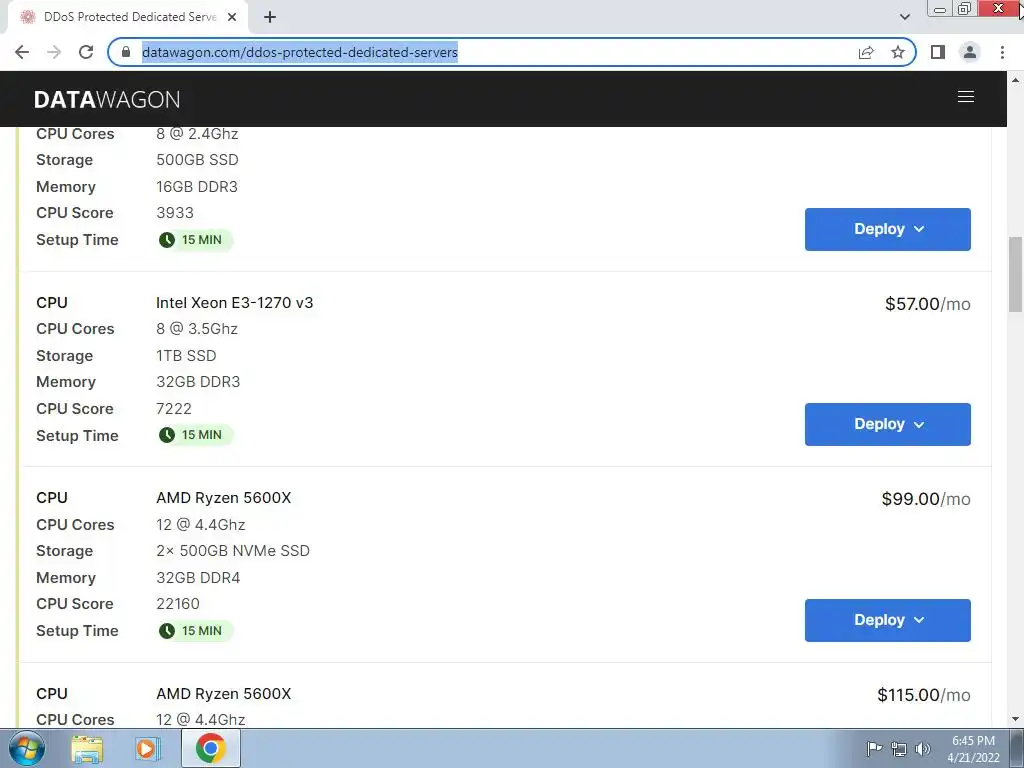1024x768 pixels.
Task: Click the Chrome taskbar icon
Action: pyautogui.click(x=210, y=749)
